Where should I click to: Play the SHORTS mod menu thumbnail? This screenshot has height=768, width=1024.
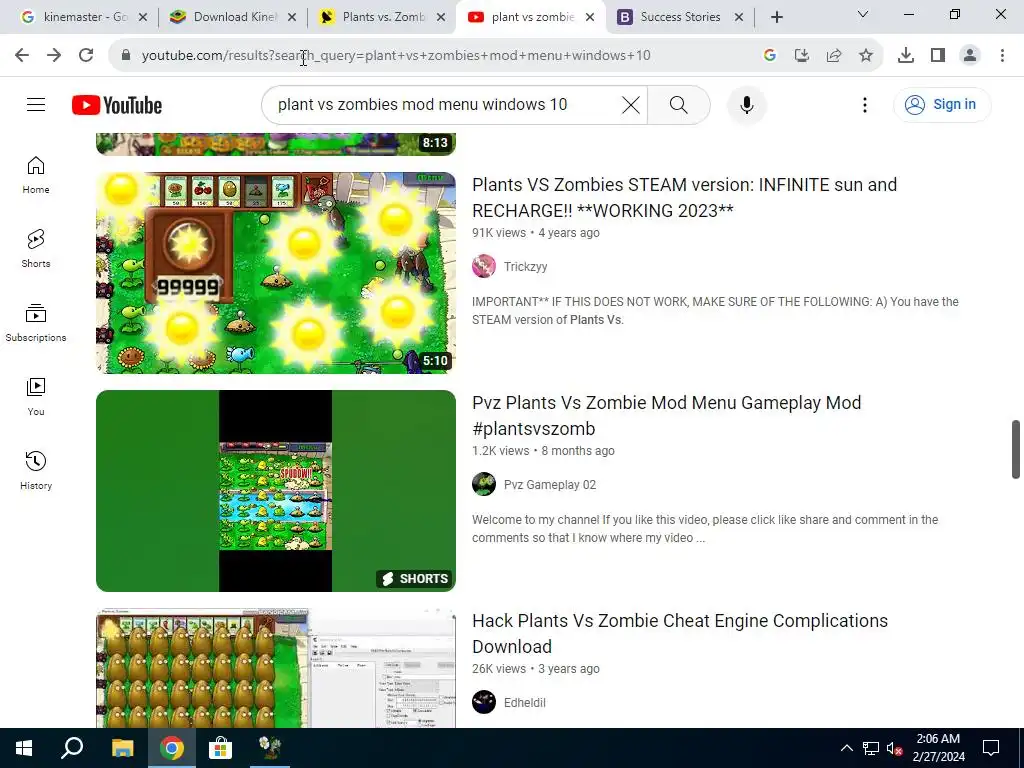pyautogui.click(x=276, y=491)
